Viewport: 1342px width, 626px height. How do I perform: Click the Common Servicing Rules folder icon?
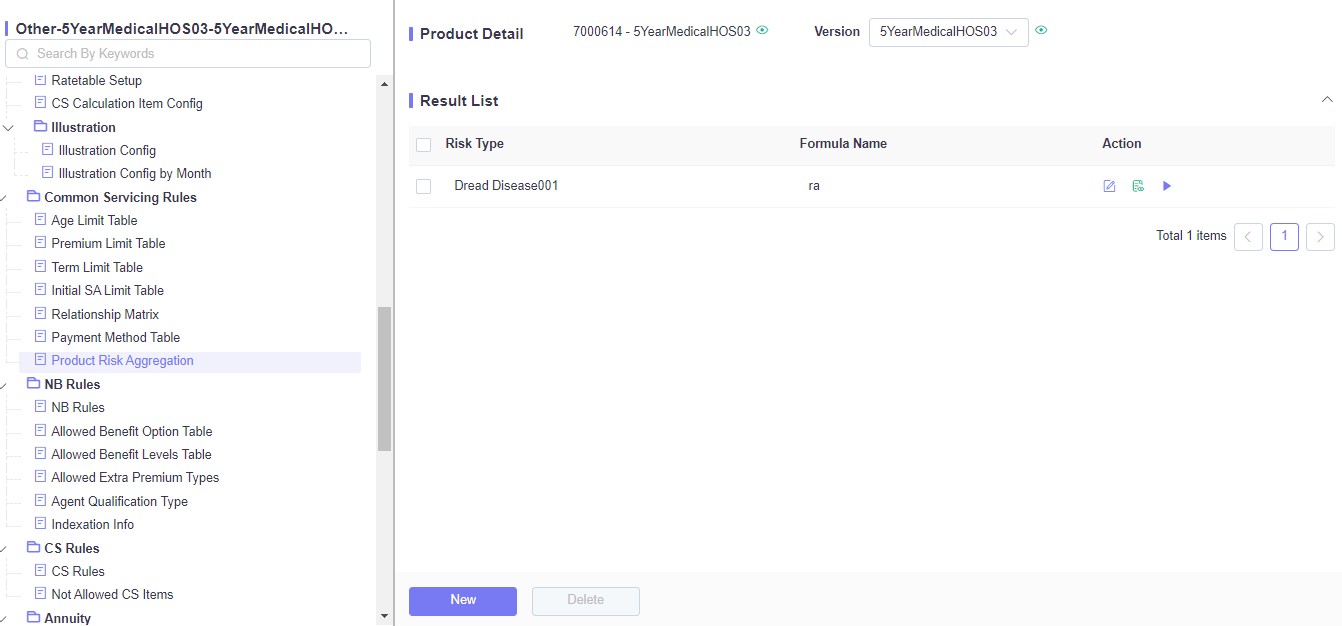click(34, 197)
